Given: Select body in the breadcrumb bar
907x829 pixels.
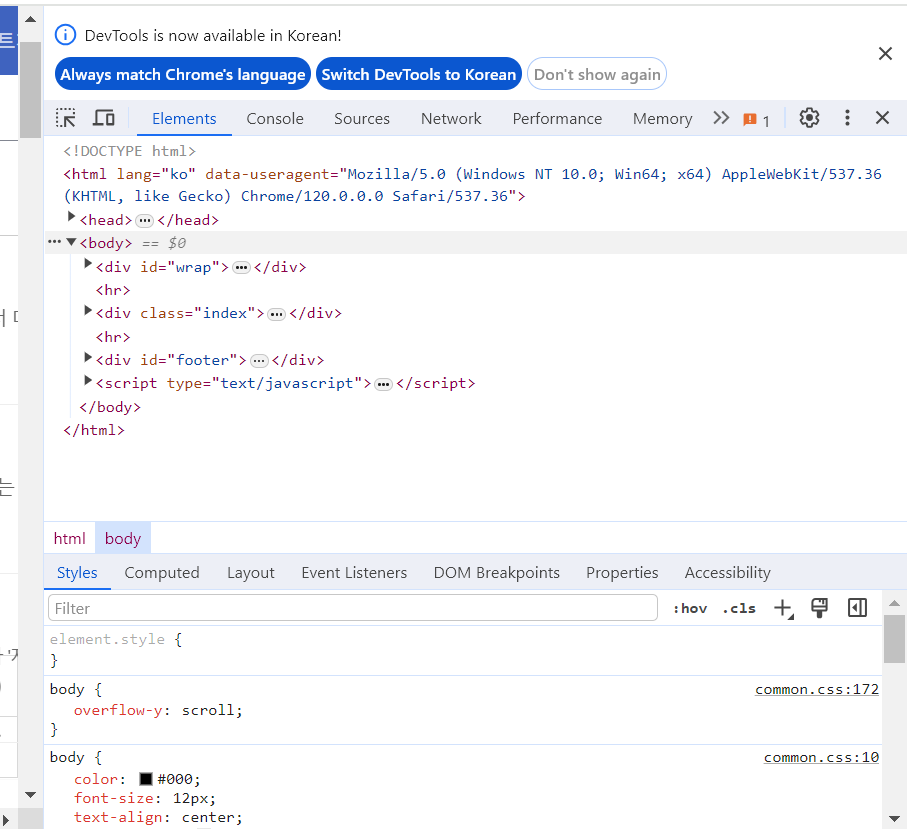Looking at the screenshot, I should (x=123, y=539).
